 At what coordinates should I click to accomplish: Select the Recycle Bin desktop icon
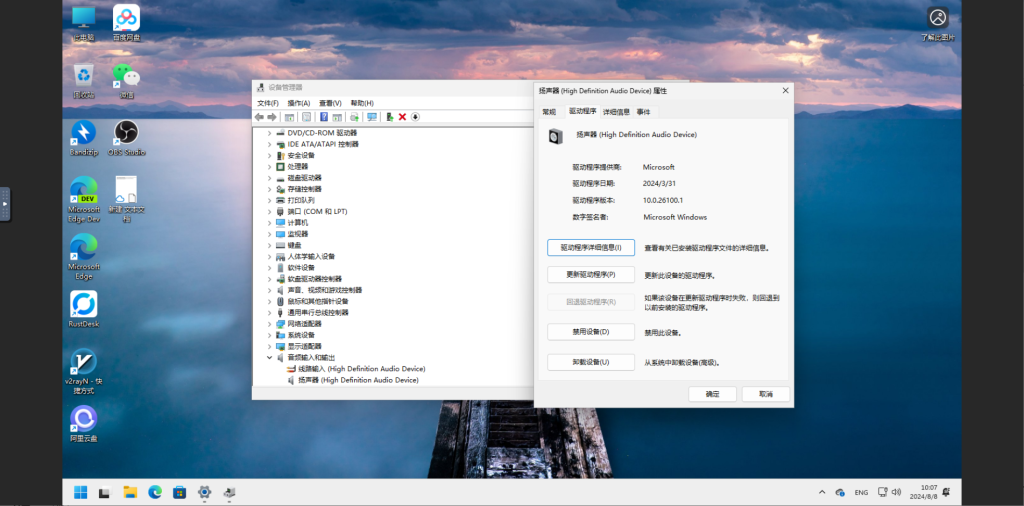(x=84, y=80)
